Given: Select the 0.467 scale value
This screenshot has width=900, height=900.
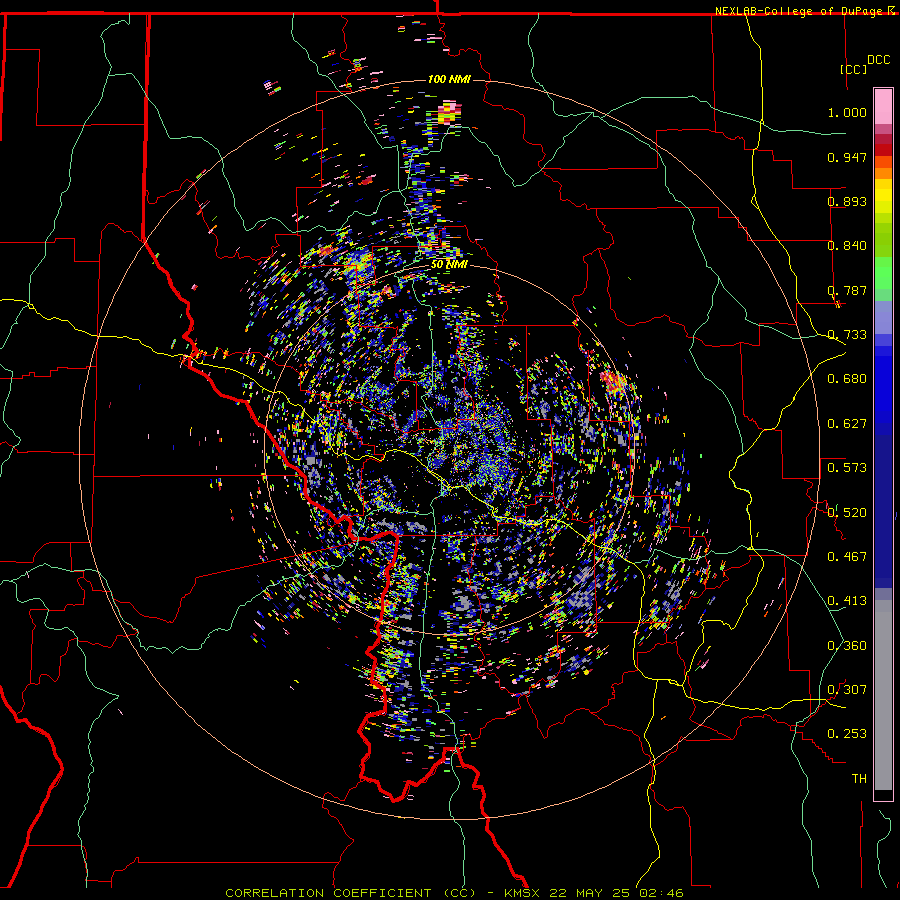Looking at the screenshot, I should [x=847, y=556].
